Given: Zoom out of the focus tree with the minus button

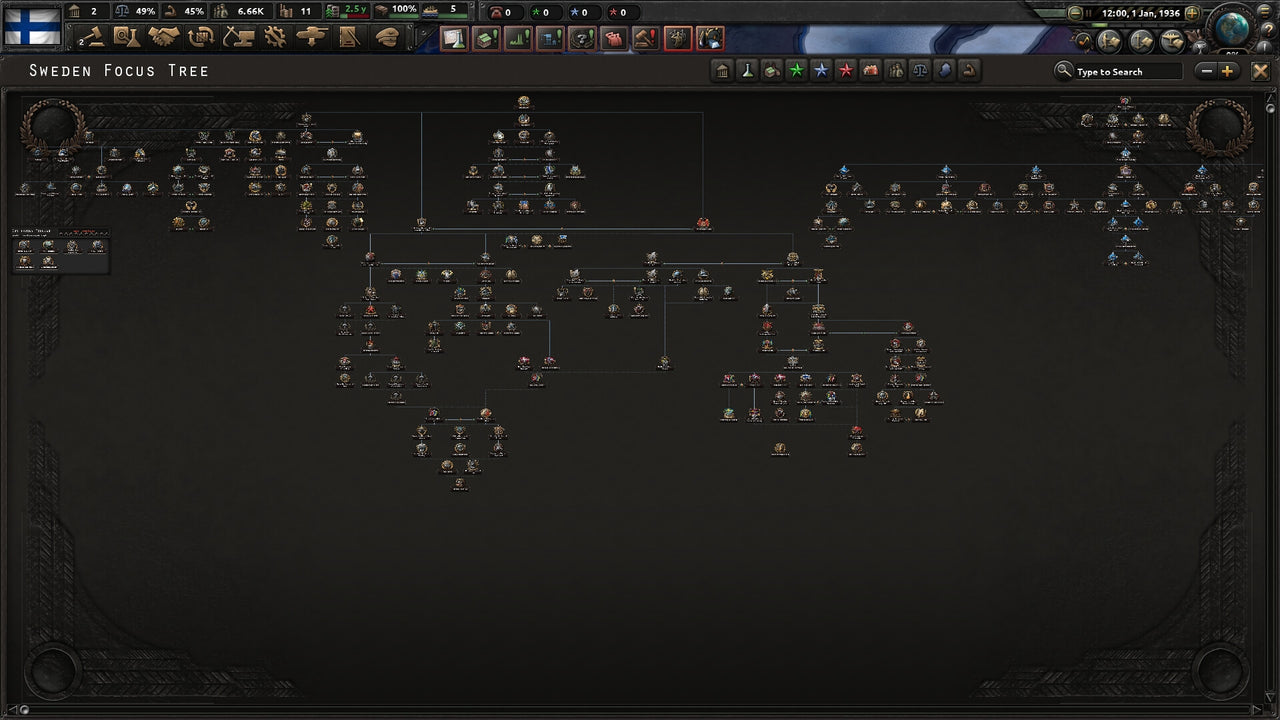Looking at the screenshot, I should click(1205, 71).
